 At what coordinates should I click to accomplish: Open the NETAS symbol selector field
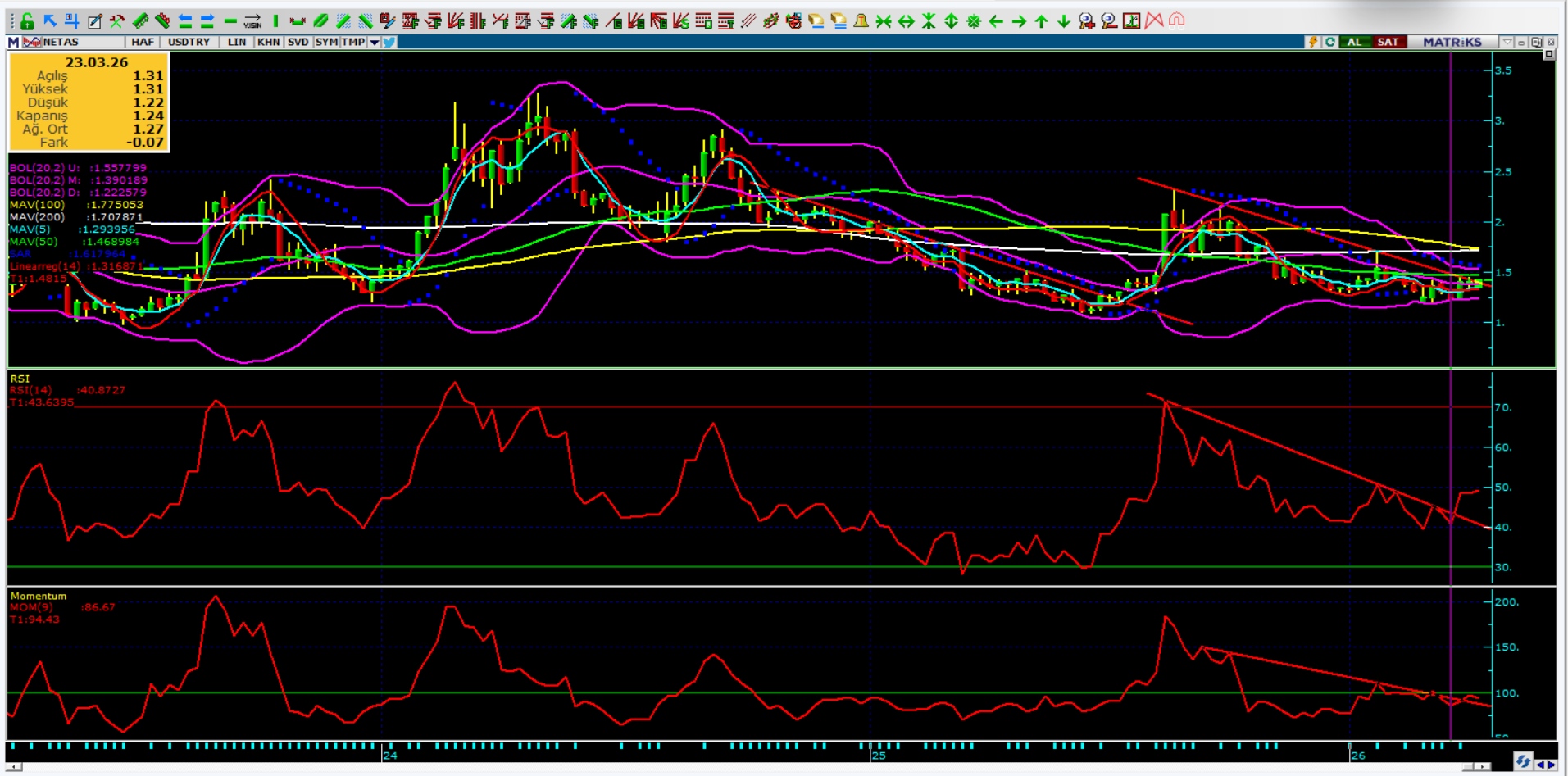pos(74,42)
